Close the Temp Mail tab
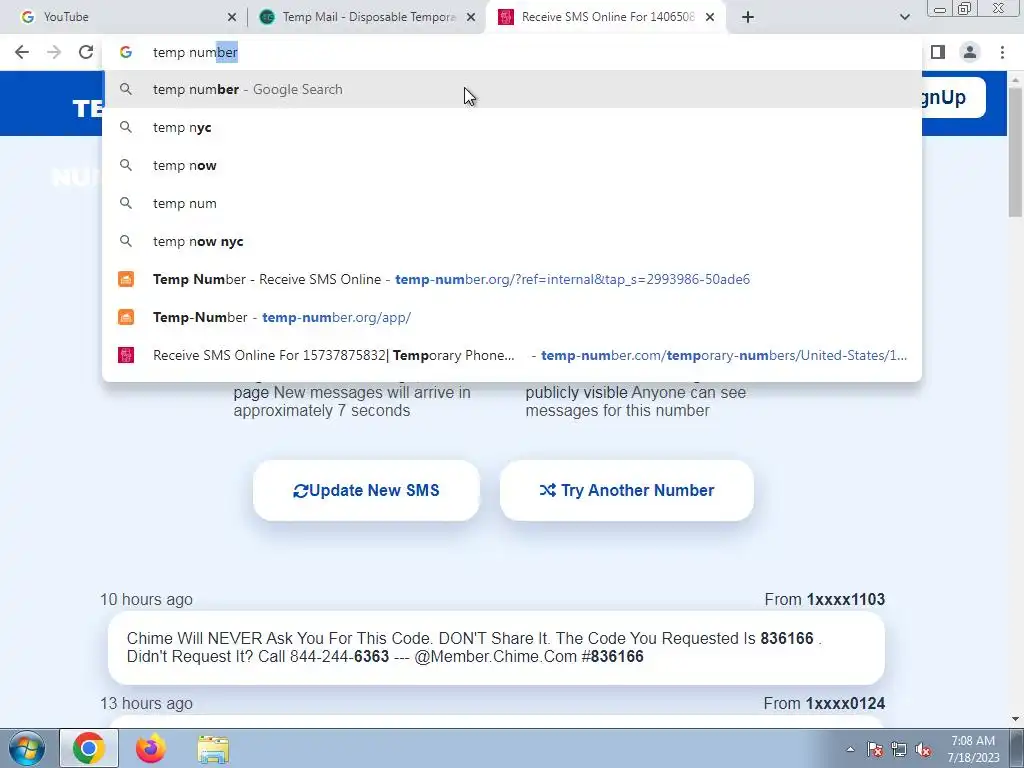The image size is (1024, 768). 471,17
